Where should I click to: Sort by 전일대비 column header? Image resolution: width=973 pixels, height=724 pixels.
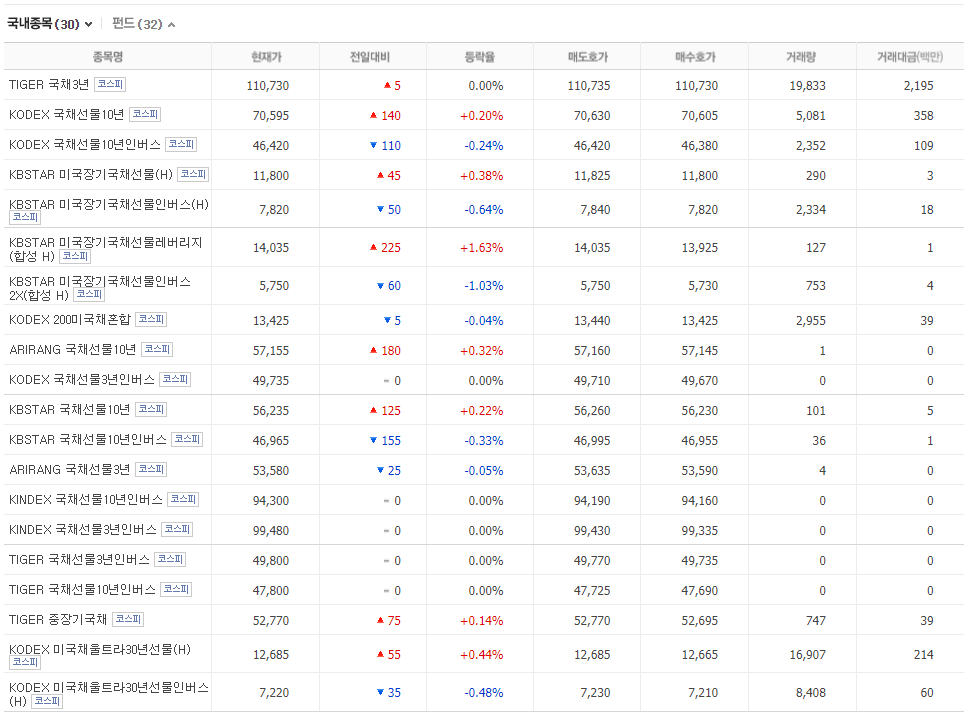370,57
